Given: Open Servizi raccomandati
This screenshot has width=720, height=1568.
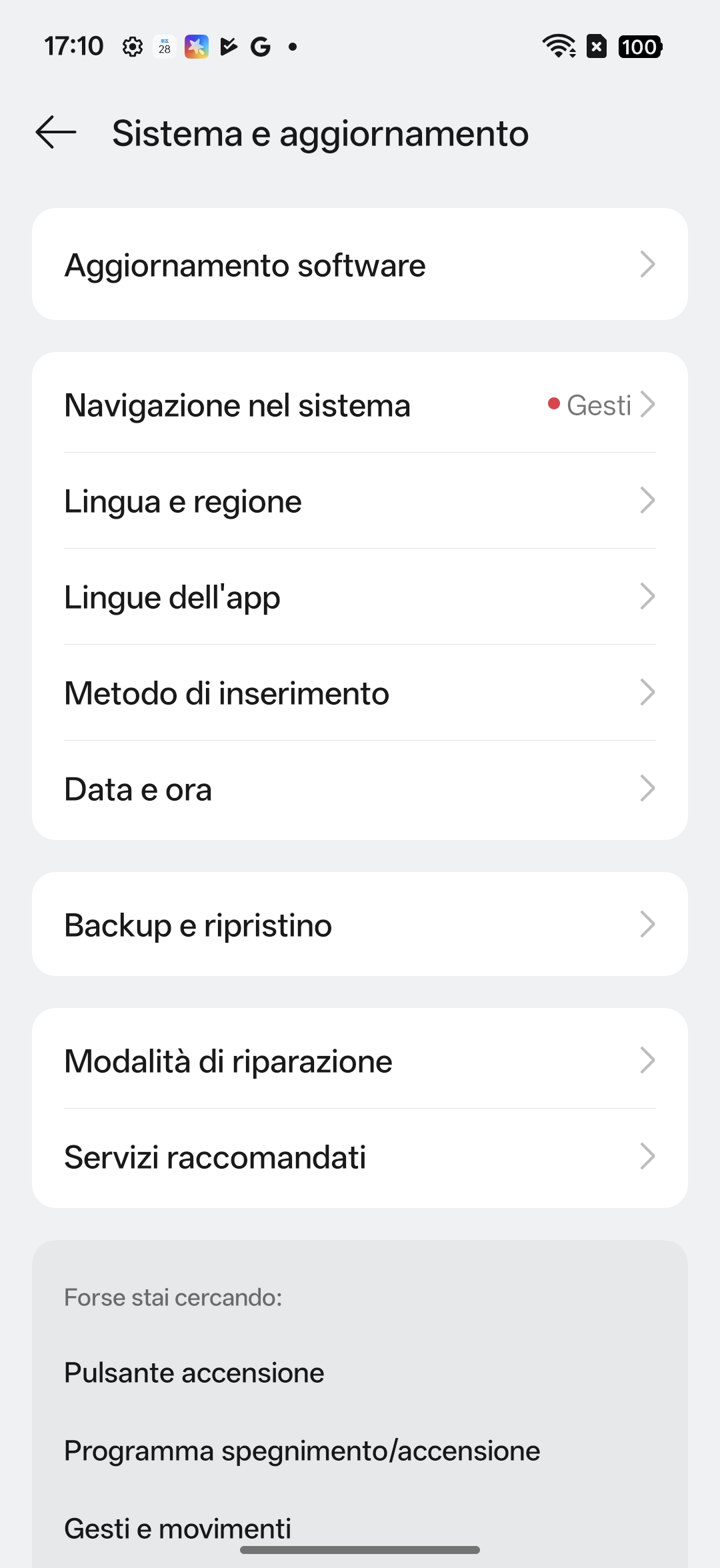Looking at the screenshot, I should tap(360, 1157).
